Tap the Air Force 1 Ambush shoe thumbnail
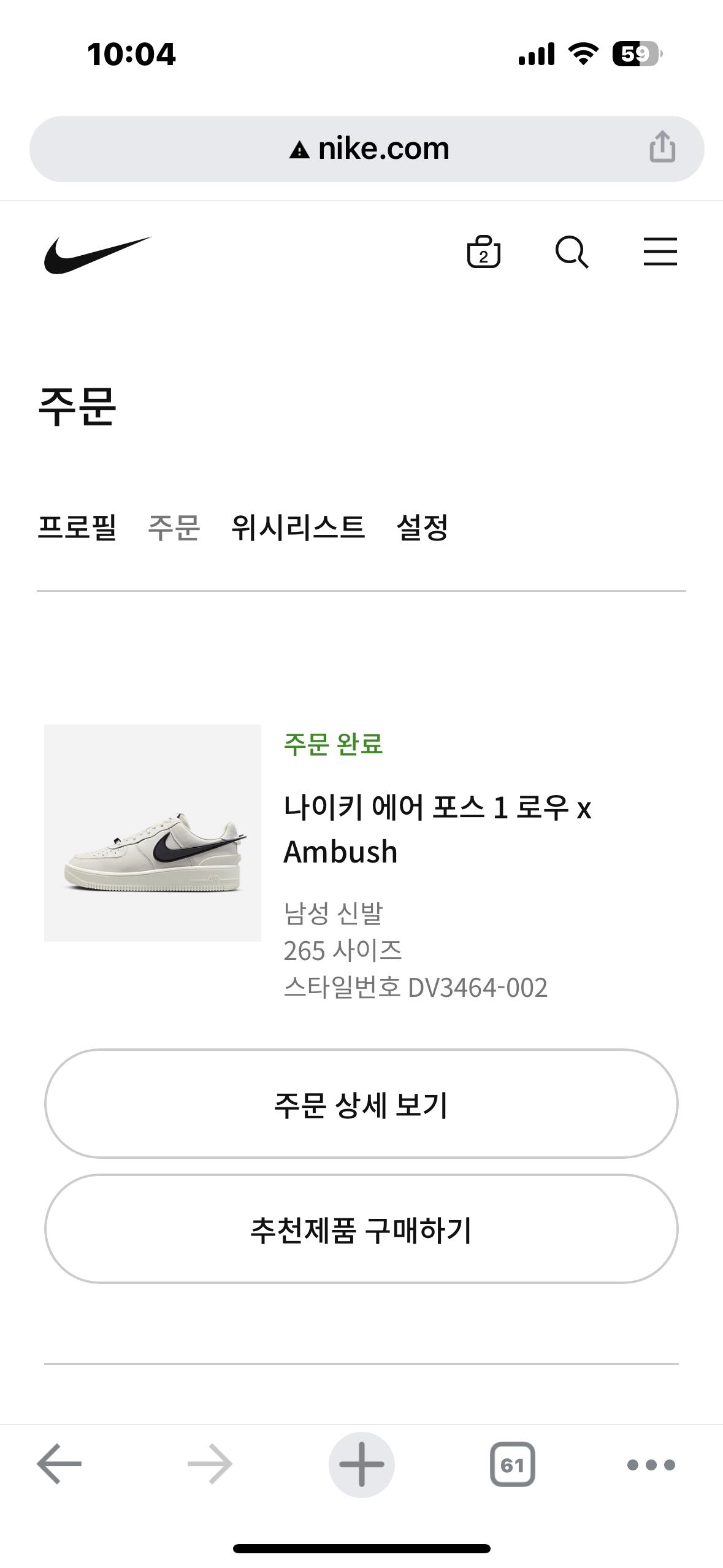Screen dimensions: 723x1568 pyautogui.click(x=153, y=832)
